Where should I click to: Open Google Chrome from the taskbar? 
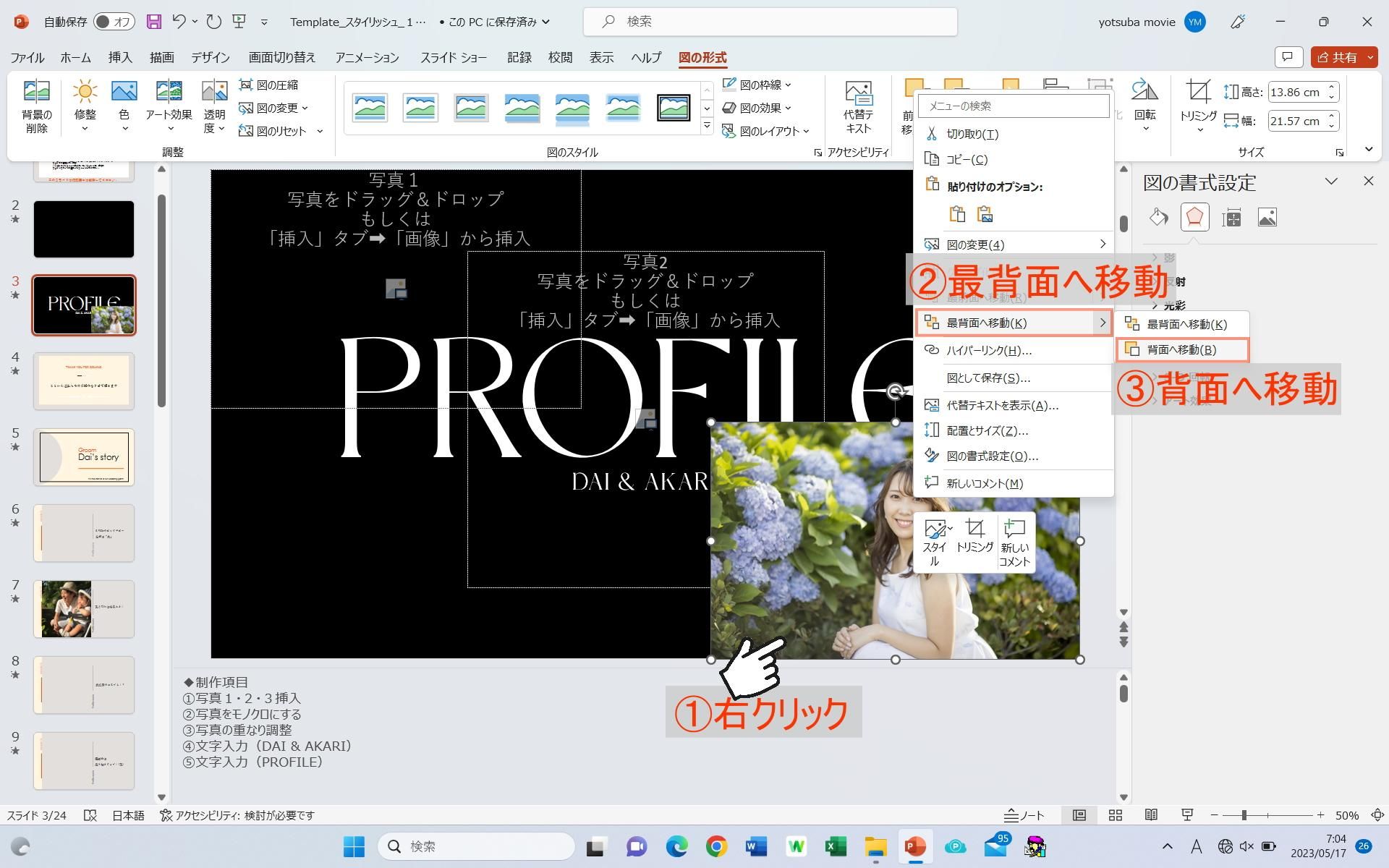point(716,846)
